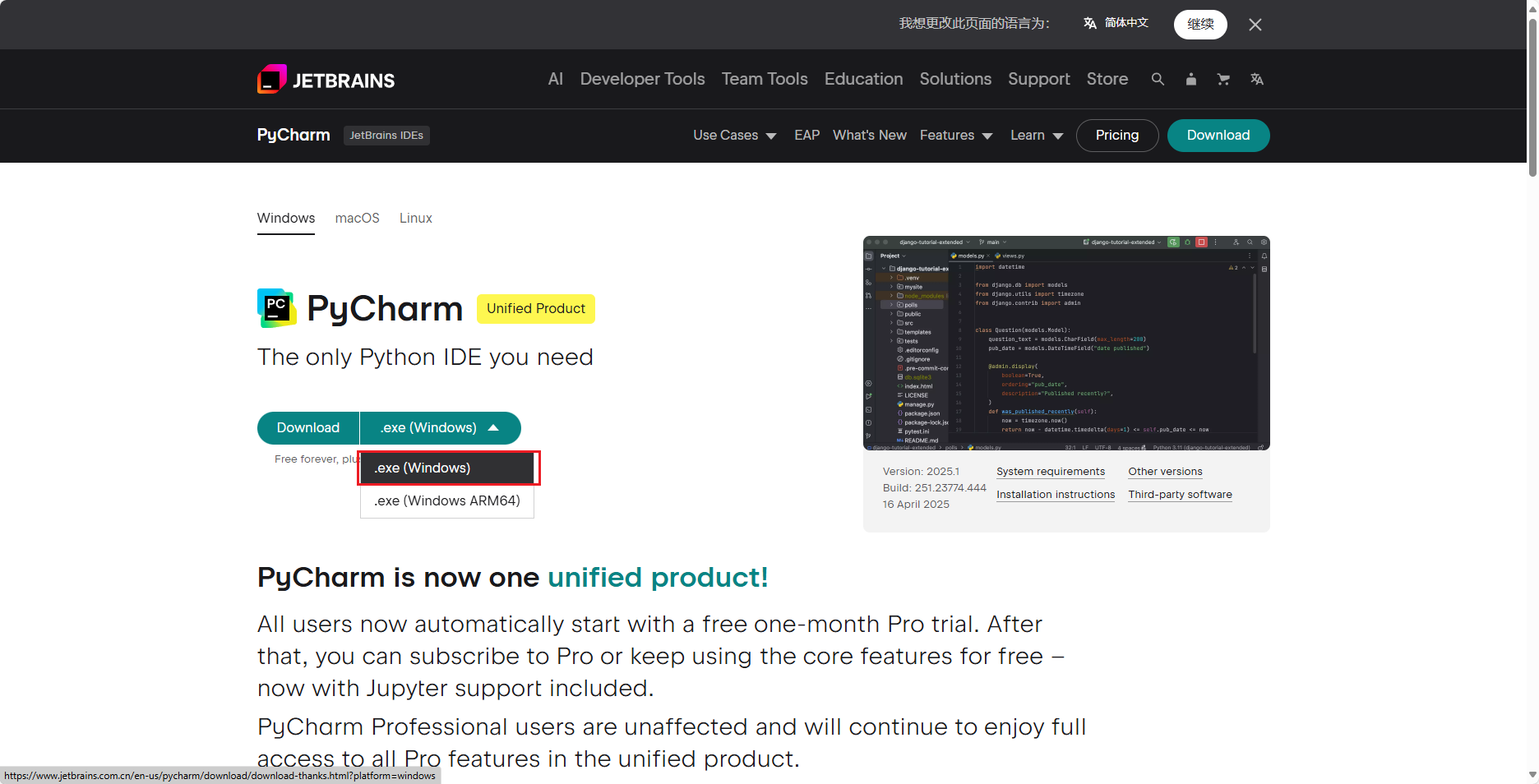1539x784 pixels.
Task: Click 'The only Python IDE you need' tagline
Action: [425, 357]
